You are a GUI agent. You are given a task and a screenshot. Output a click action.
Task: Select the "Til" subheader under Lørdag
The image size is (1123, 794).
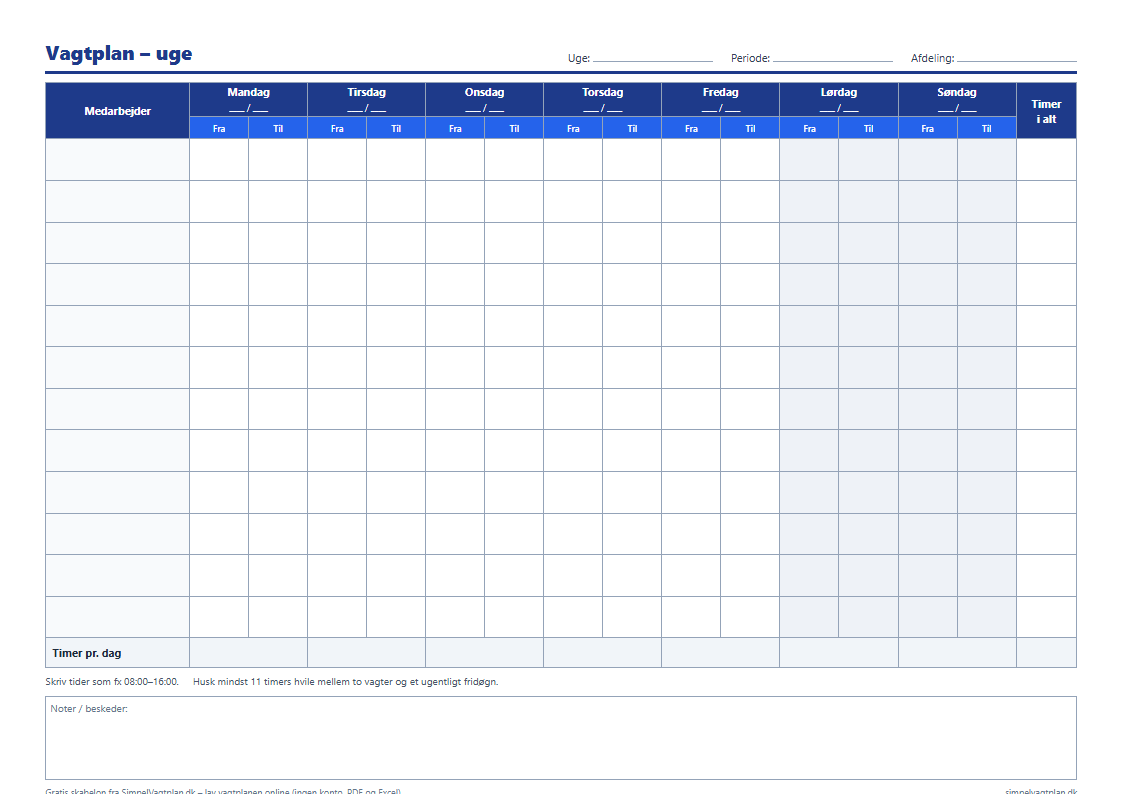[x=868, y=128]
